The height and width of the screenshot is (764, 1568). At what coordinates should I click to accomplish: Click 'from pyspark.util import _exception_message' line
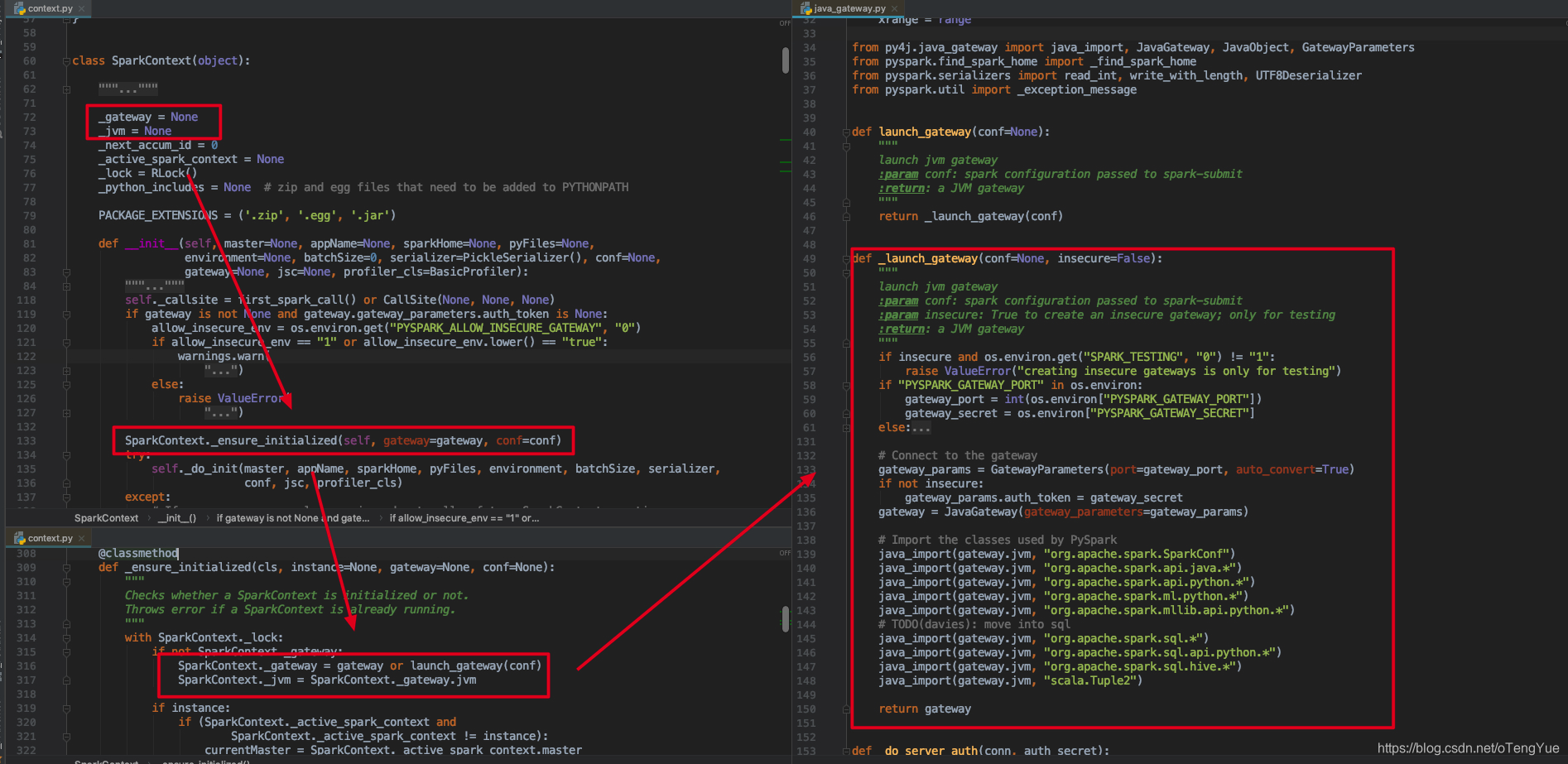pos(994,90)
